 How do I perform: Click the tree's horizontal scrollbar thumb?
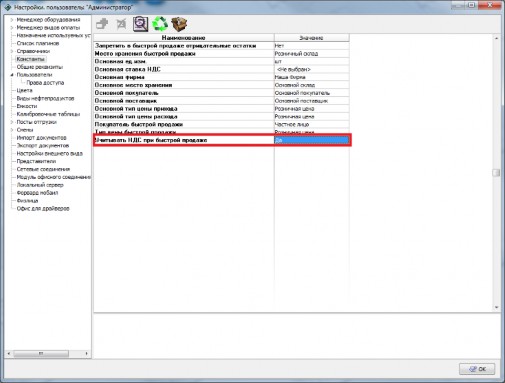(x=41, y=353)
